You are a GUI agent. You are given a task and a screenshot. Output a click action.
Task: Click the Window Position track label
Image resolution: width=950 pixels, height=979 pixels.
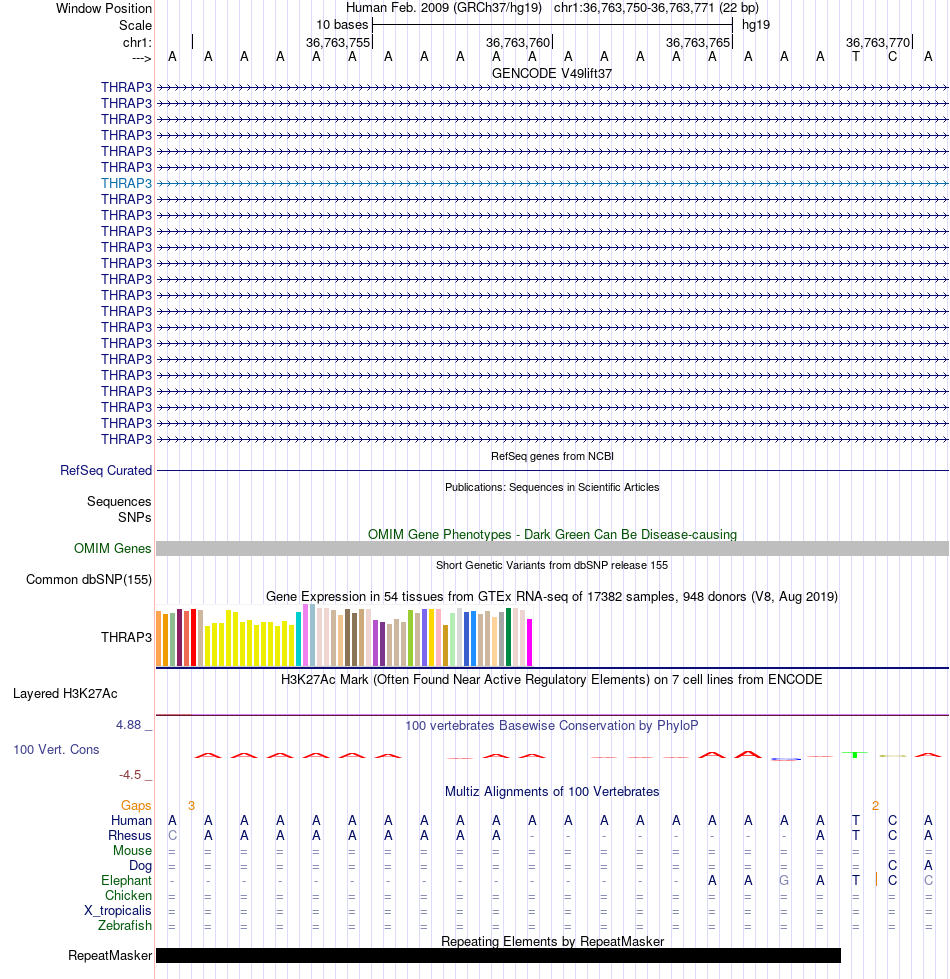[x=104, y=8]
